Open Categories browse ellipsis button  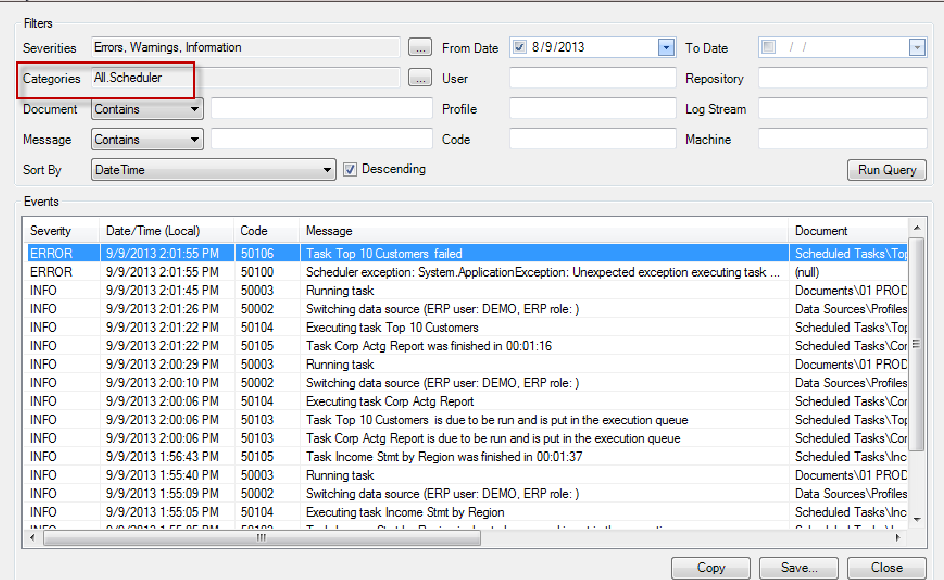coord(420,78)
